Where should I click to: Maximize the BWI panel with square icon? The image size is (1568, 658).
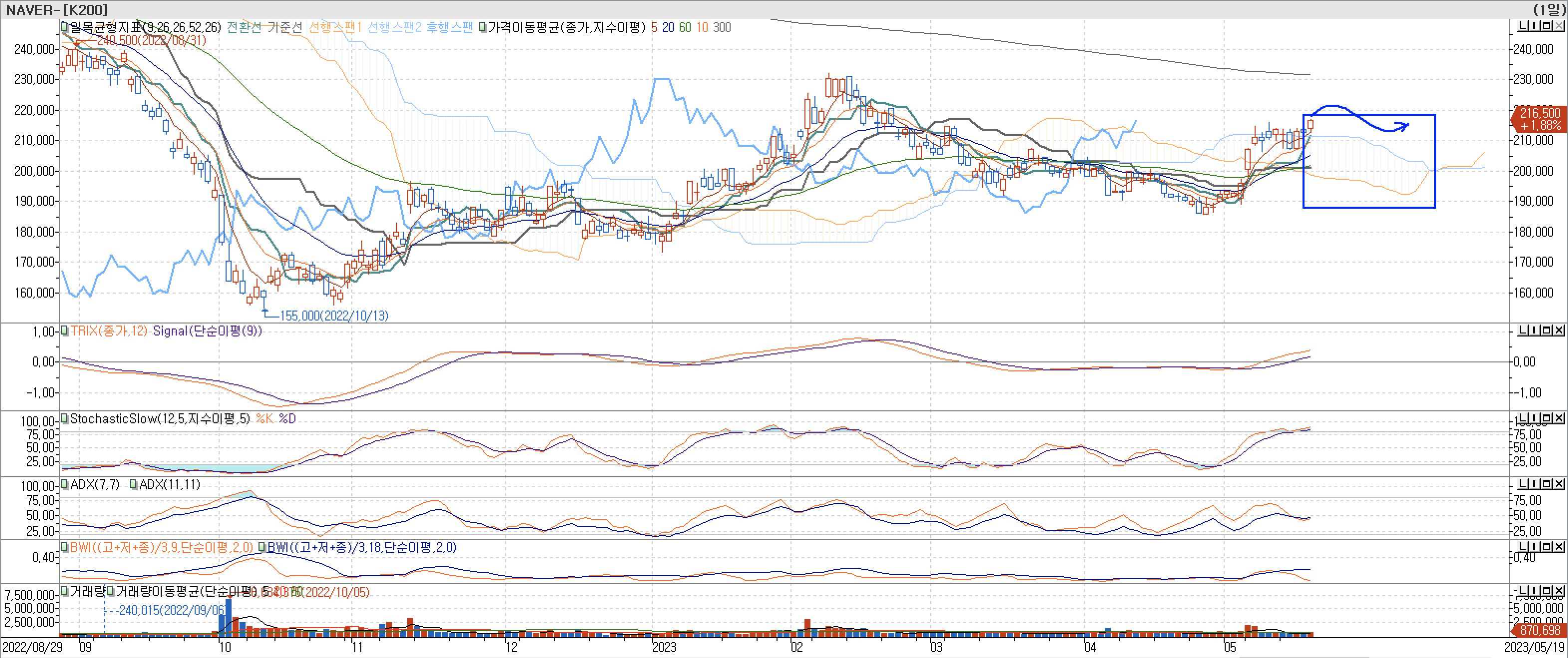coord(1547,547)
